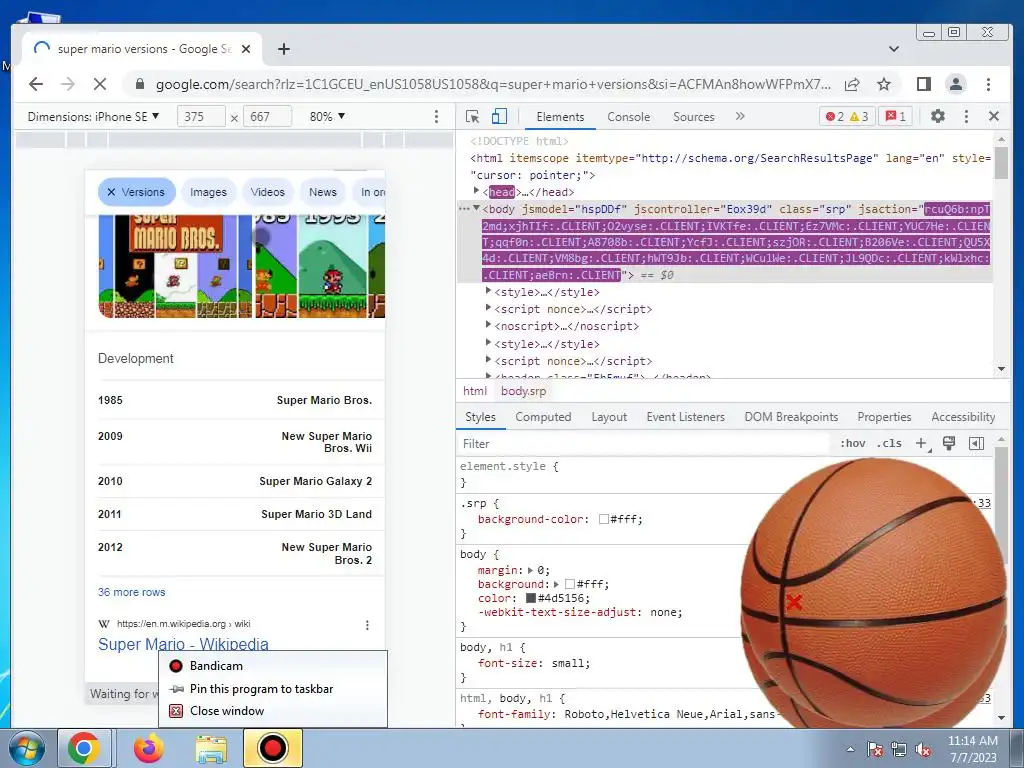Click the forward navigation arrow
The width and height of the screenshot is (1024, 768).
(x=68, y=84)
